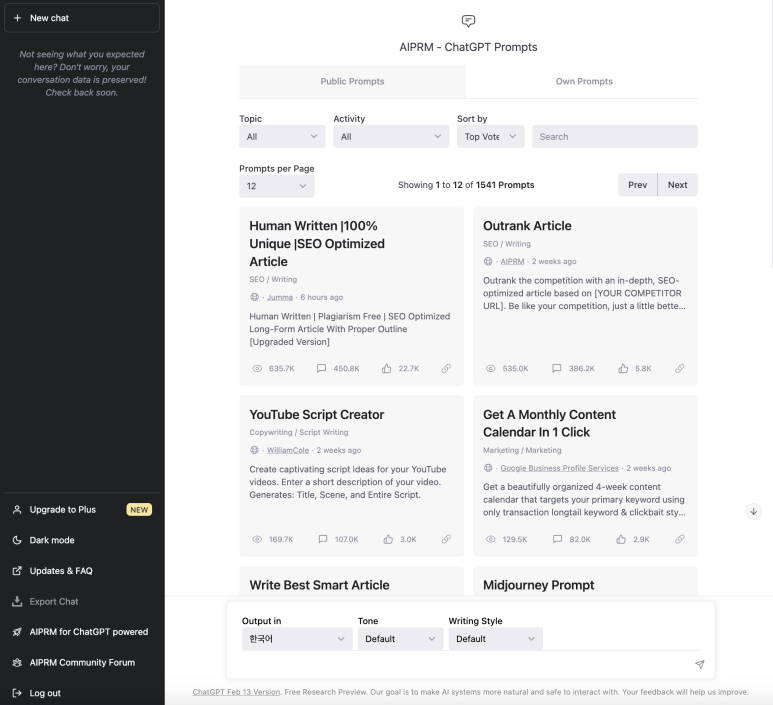
Task: Click the AIPRM Community Forum icon
Action: click(x=17, y=662)
